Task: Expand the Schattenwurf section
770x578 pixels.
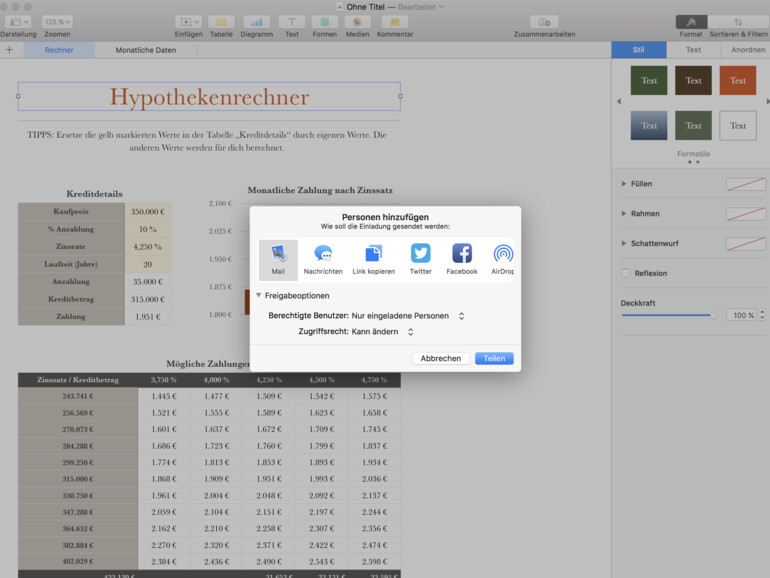Action: pyautogui.click(x=625, y=243)
